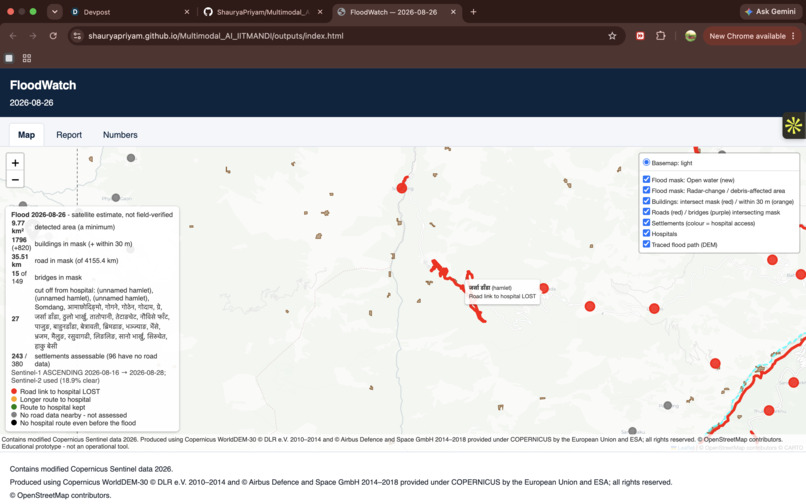806x504 pixels.
Task: Click the 'Road link to hospital LOST' map tooltip
Action: click(x=502, y=292)
